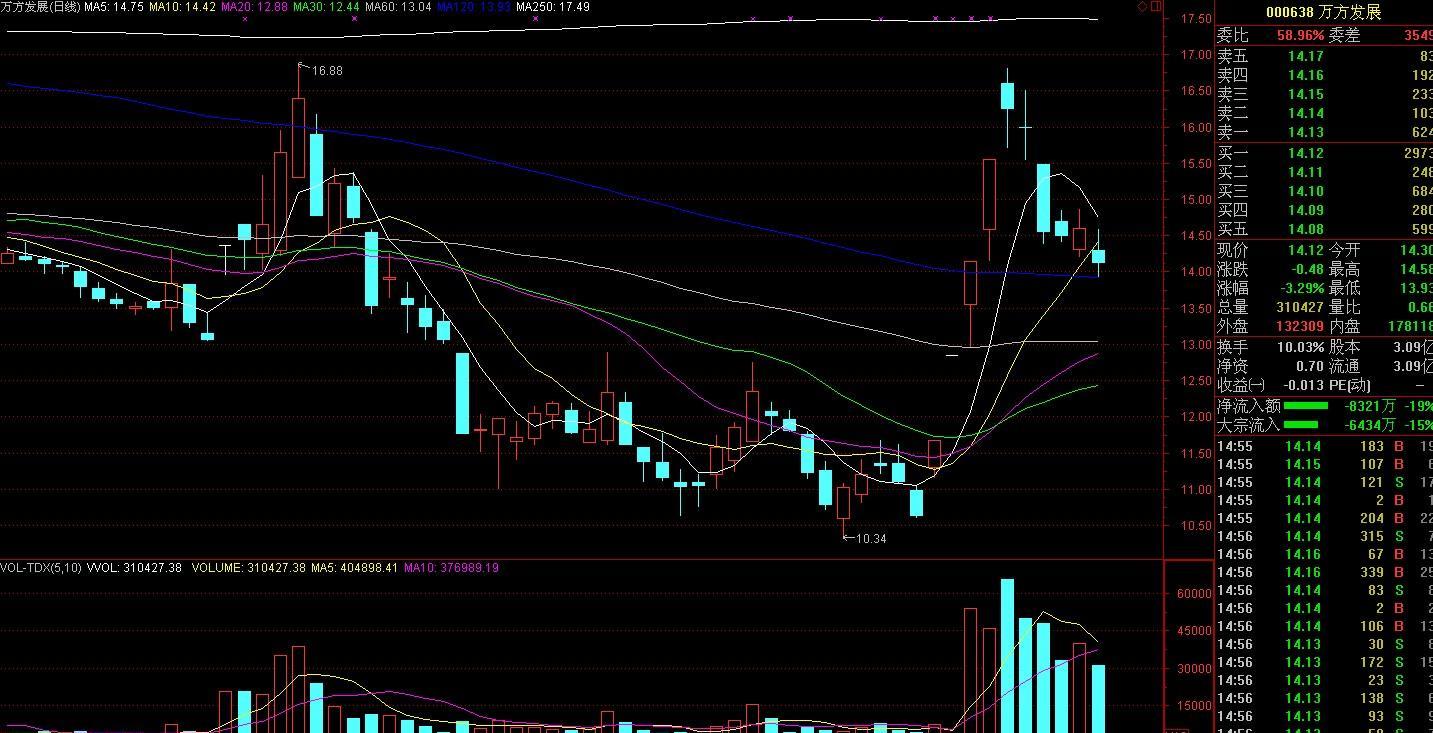
Task: Click the 17.50 price axis label
Action: (1196, 19)
